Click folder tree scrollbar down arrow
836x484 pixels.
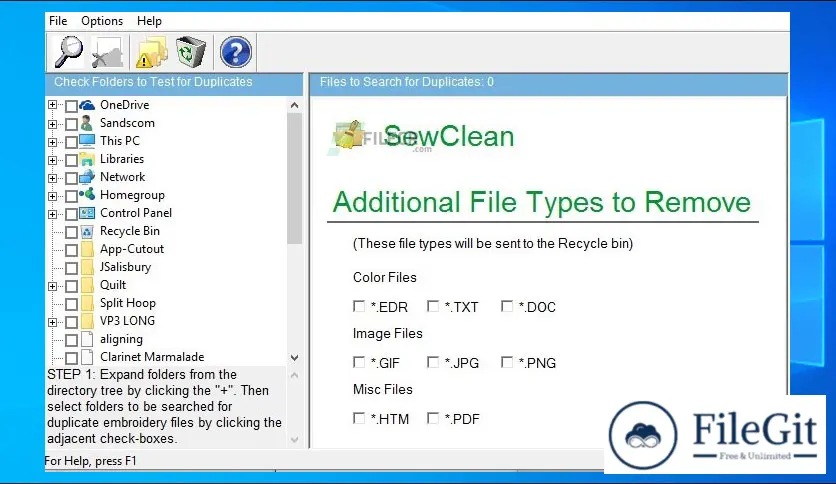(x=294, y=358)
